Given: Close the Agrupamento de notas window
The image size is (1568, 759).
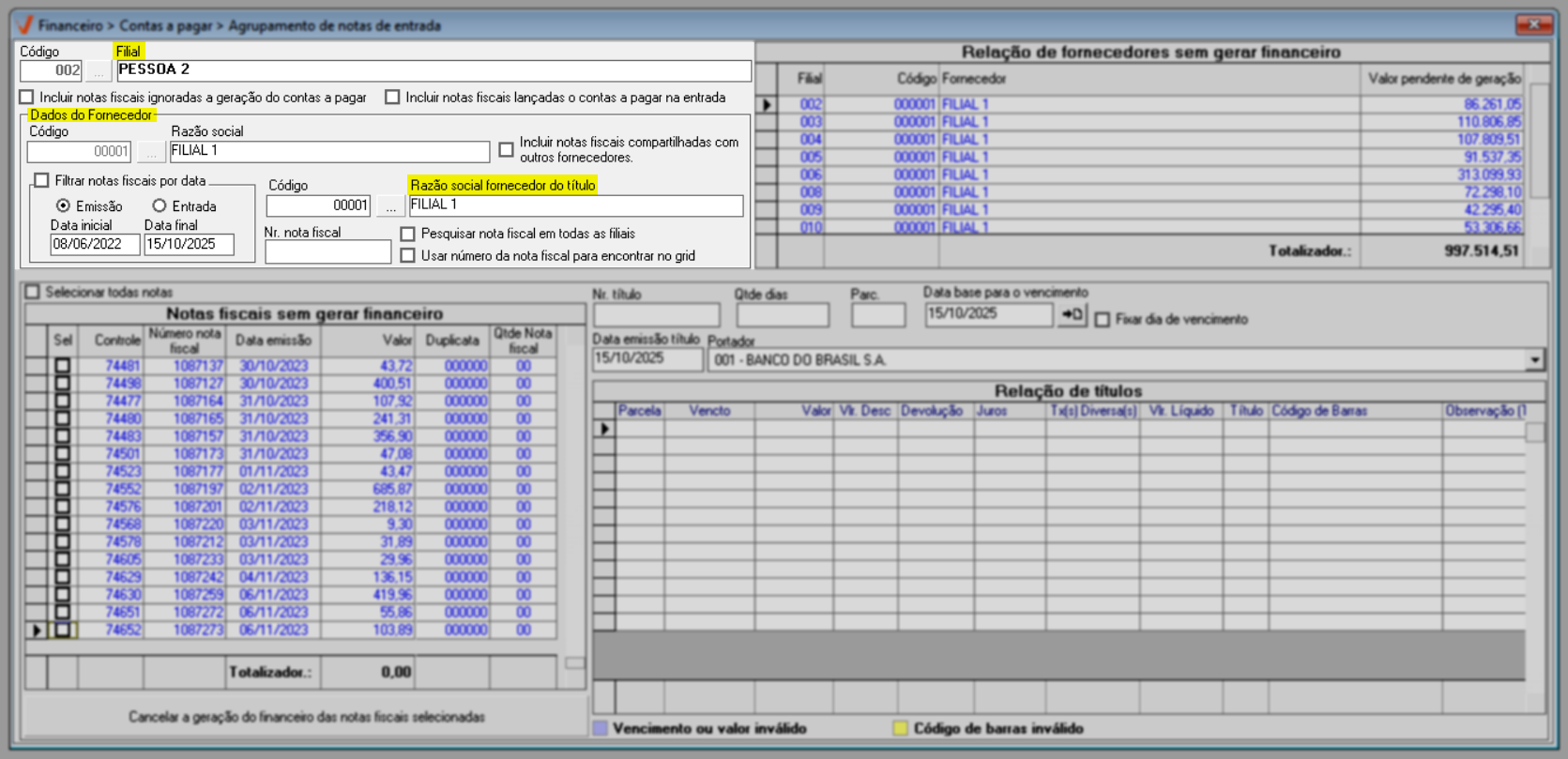Looking at the screenshot, I should (1533, 24).
